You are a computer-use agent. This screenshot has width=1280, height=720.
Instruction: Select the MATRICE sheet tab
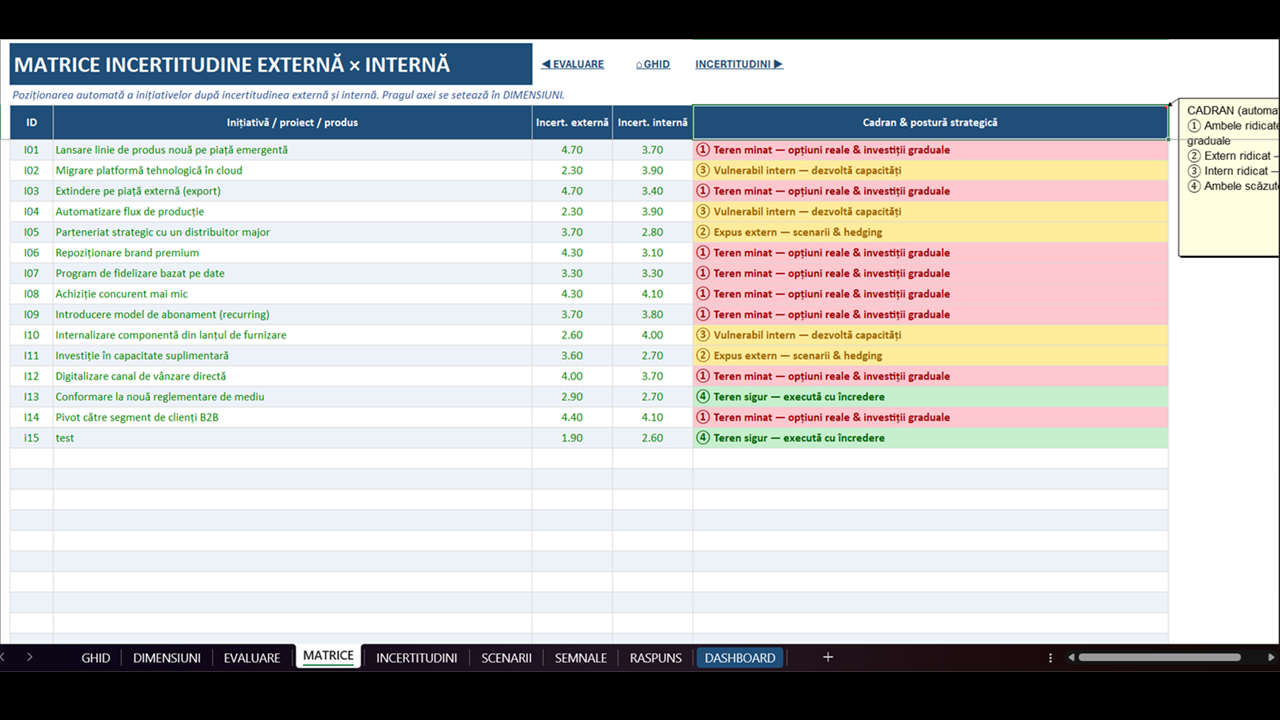point(329,656)
